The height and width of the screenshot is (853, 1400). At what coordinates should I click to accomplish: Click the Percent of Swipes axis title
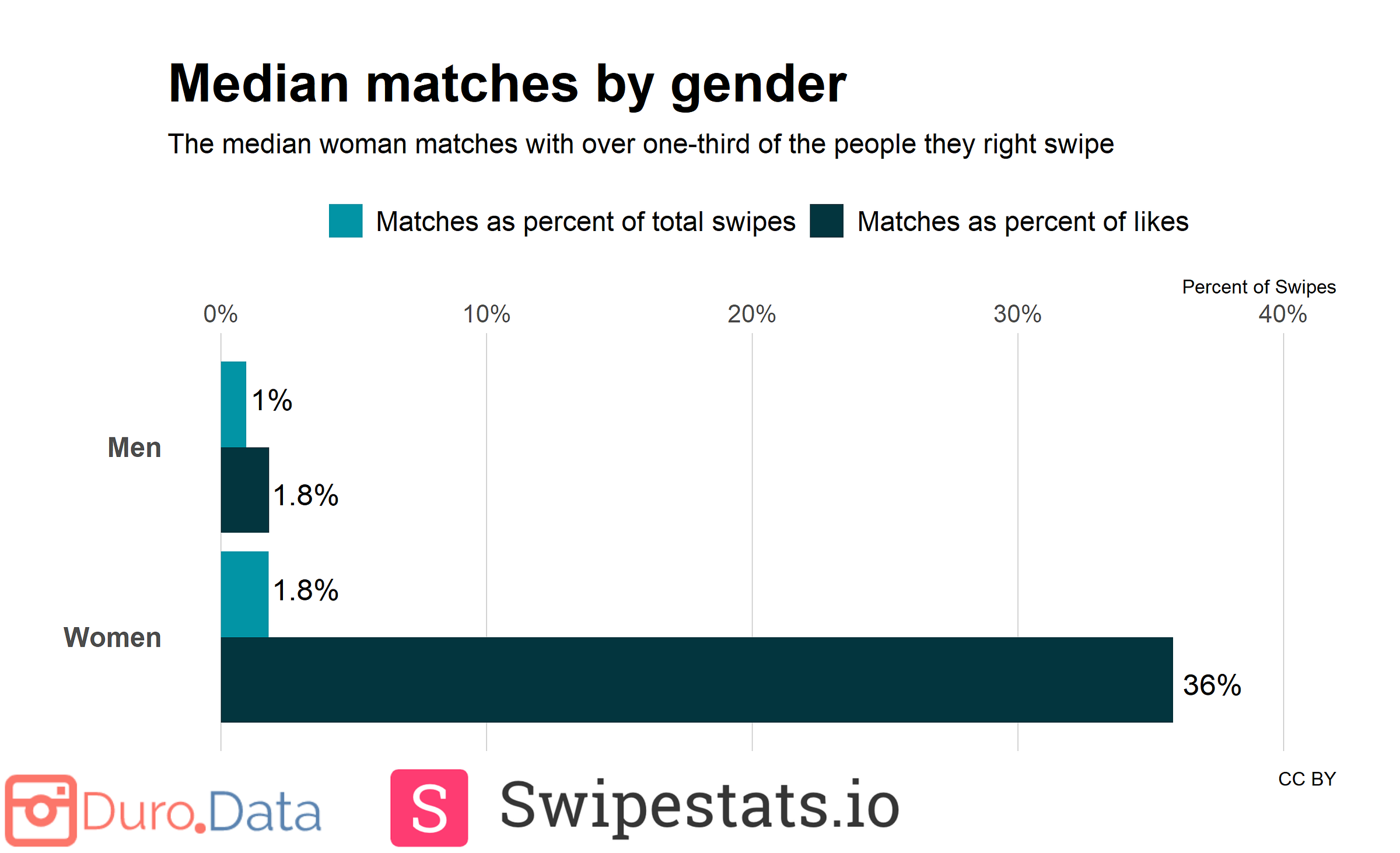(1259, 286)
